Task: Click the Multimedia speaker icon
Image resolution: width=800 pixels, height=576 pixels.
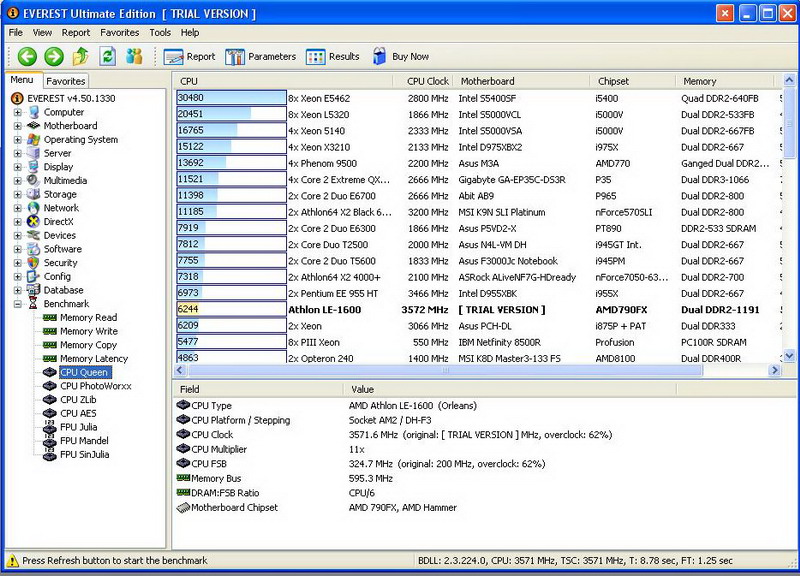Action: pyautogui.click(x=34, y=181)
